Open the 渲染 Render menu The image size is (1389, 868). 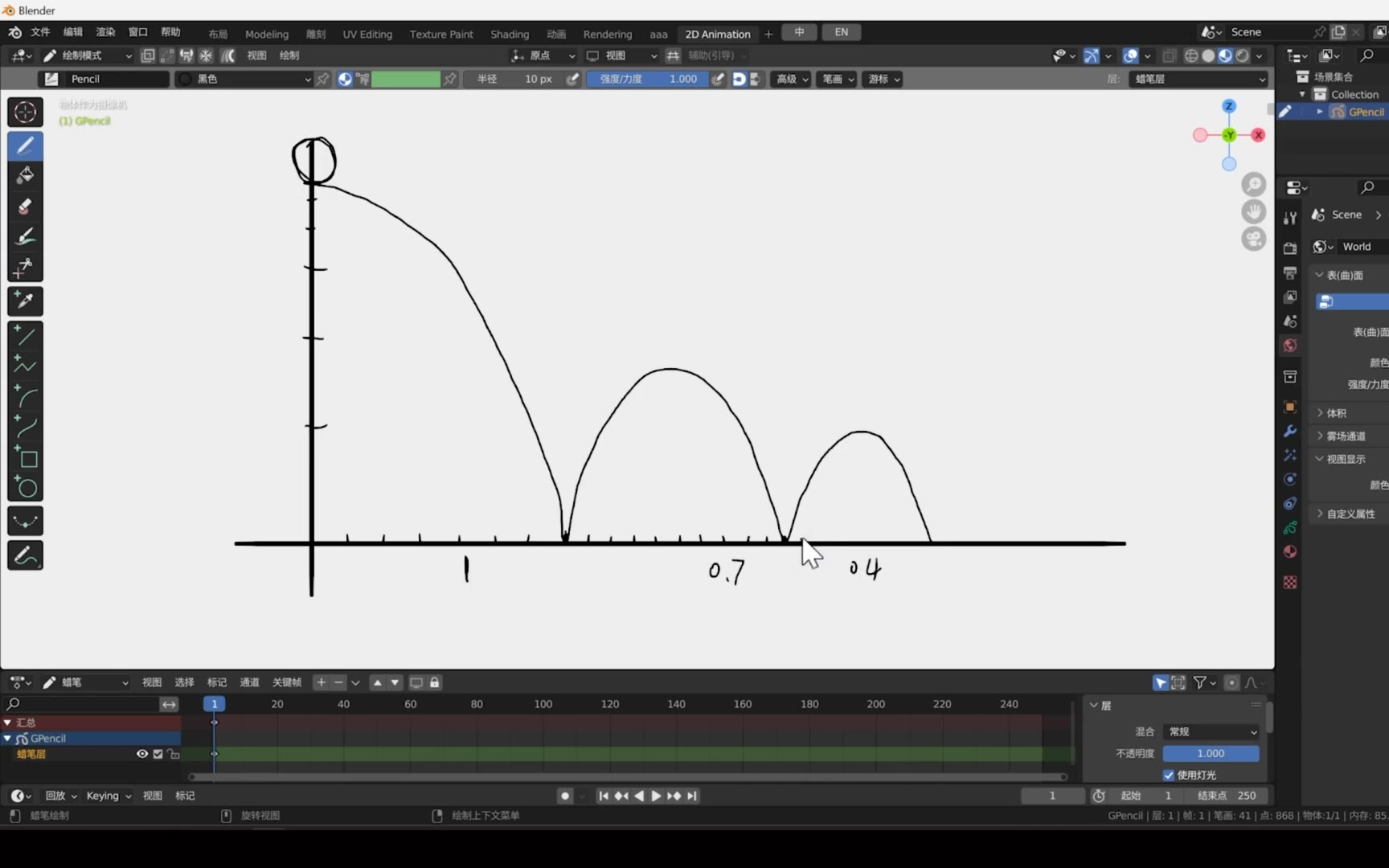tap(105, 32)
